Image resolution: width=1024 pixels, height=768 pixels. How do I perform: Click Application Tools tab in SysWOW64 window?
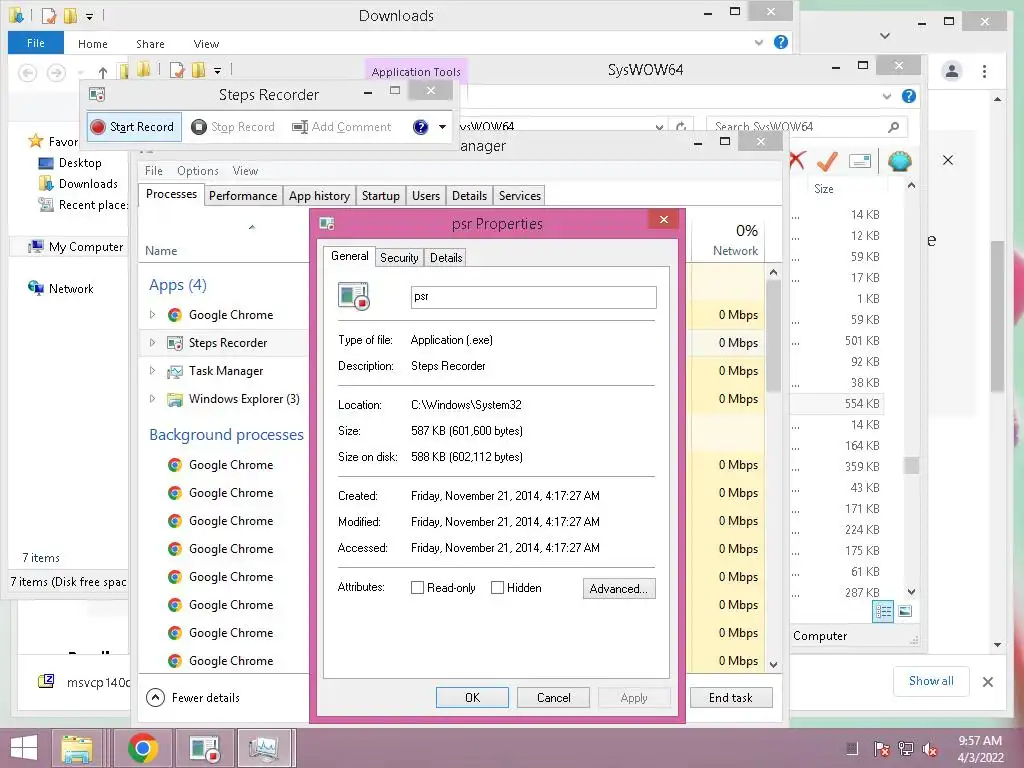click(416, 71)
